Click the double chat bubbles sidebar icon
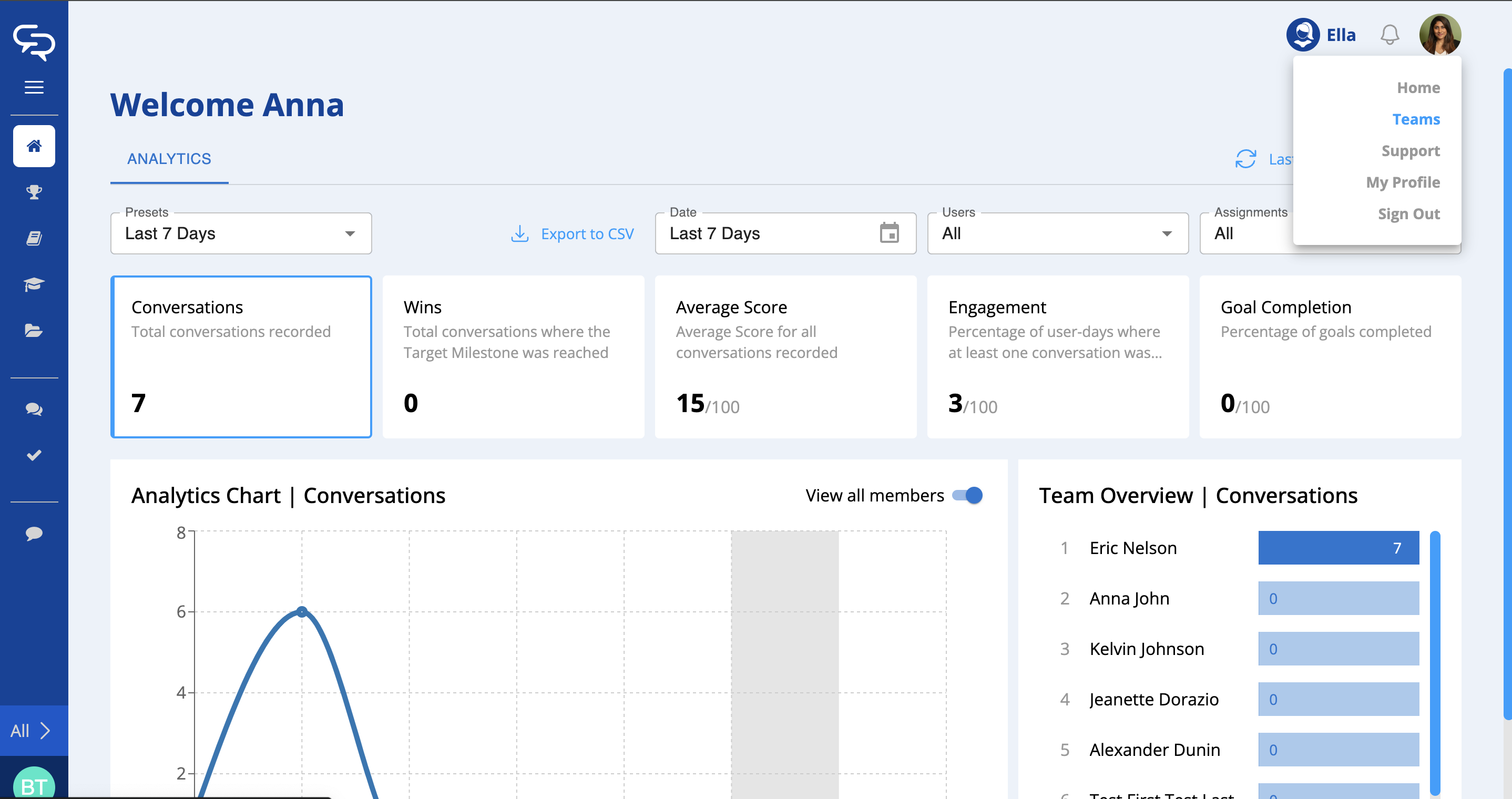 [34, 409]
